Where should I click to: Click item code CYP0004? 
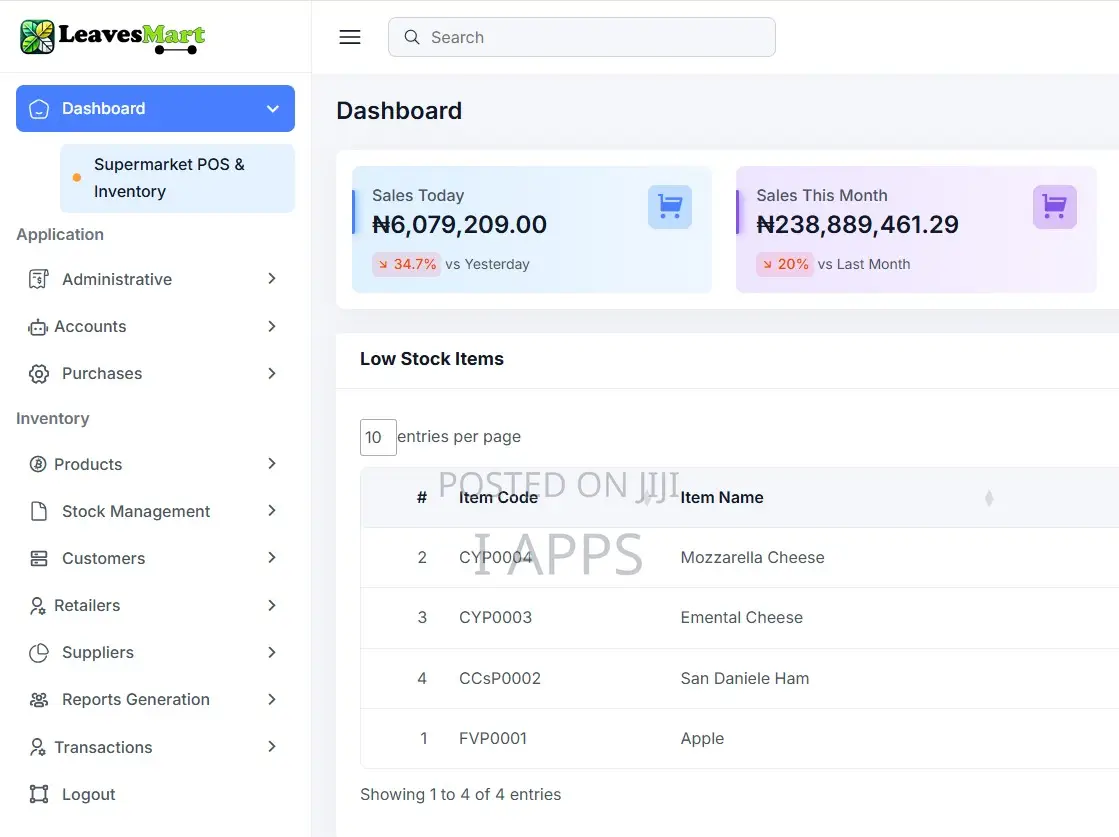click(495, 558)
